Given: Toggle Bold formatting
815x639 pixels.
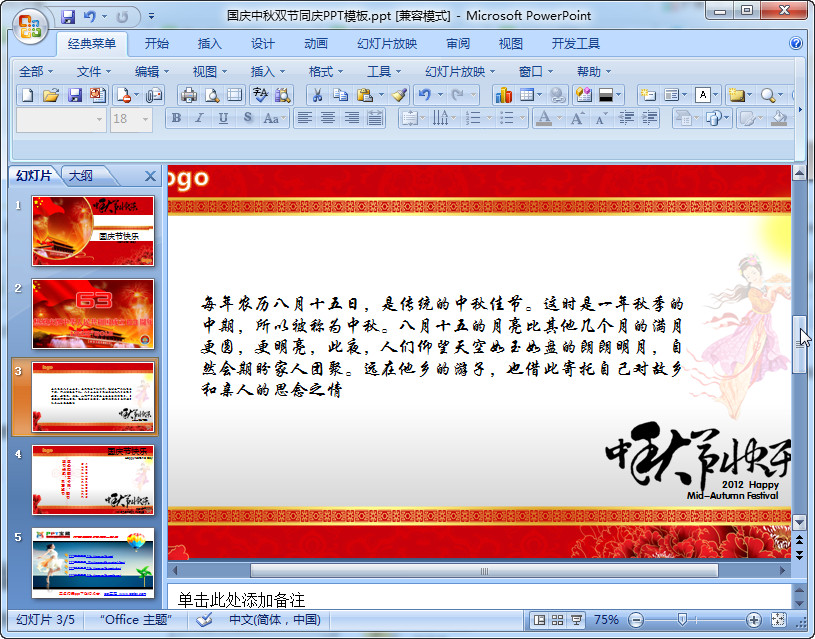Looking at the screenshot, I should click(176, 119).
